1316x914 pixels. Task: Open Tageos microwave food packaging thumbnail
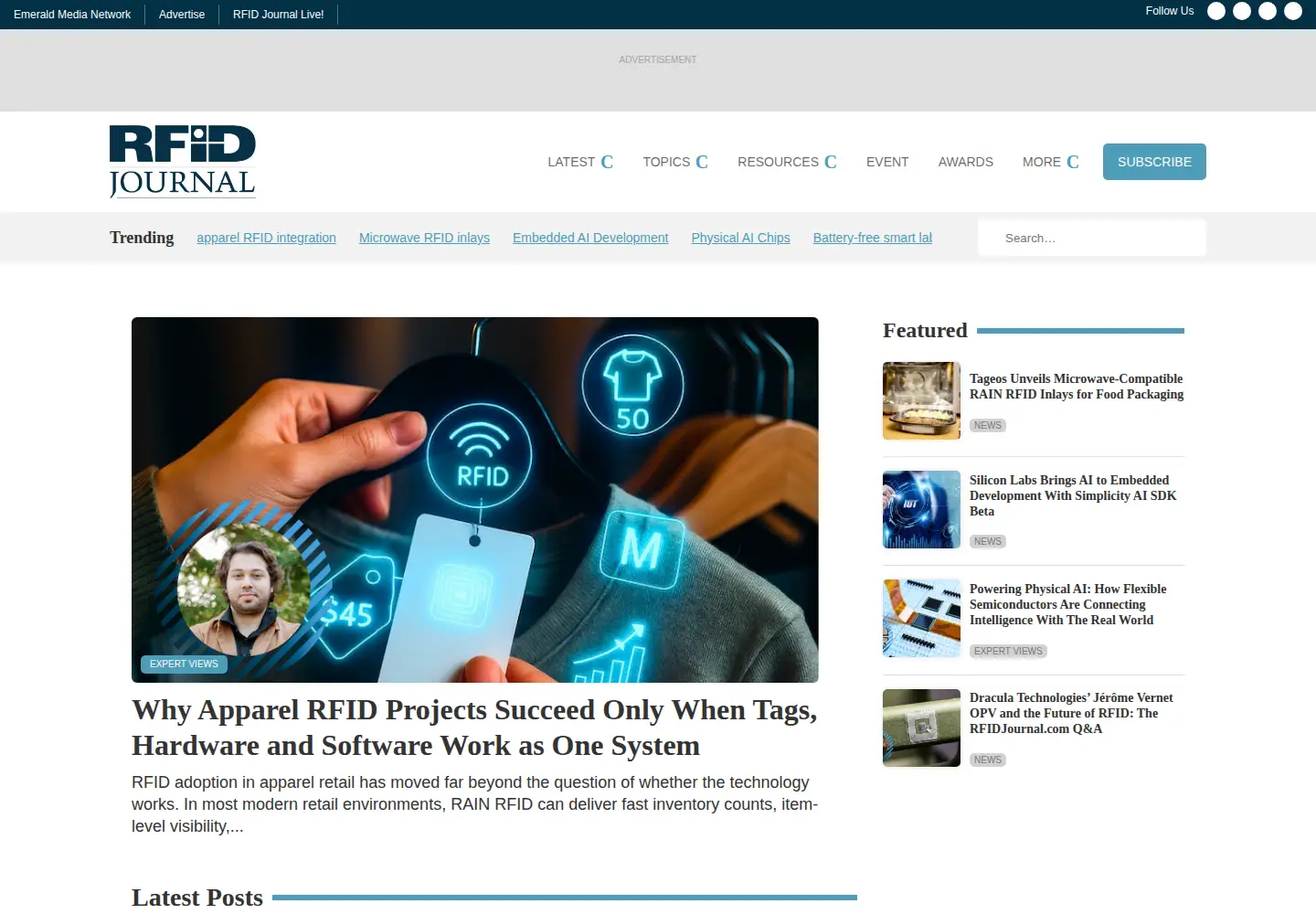(x=921, y=400)
